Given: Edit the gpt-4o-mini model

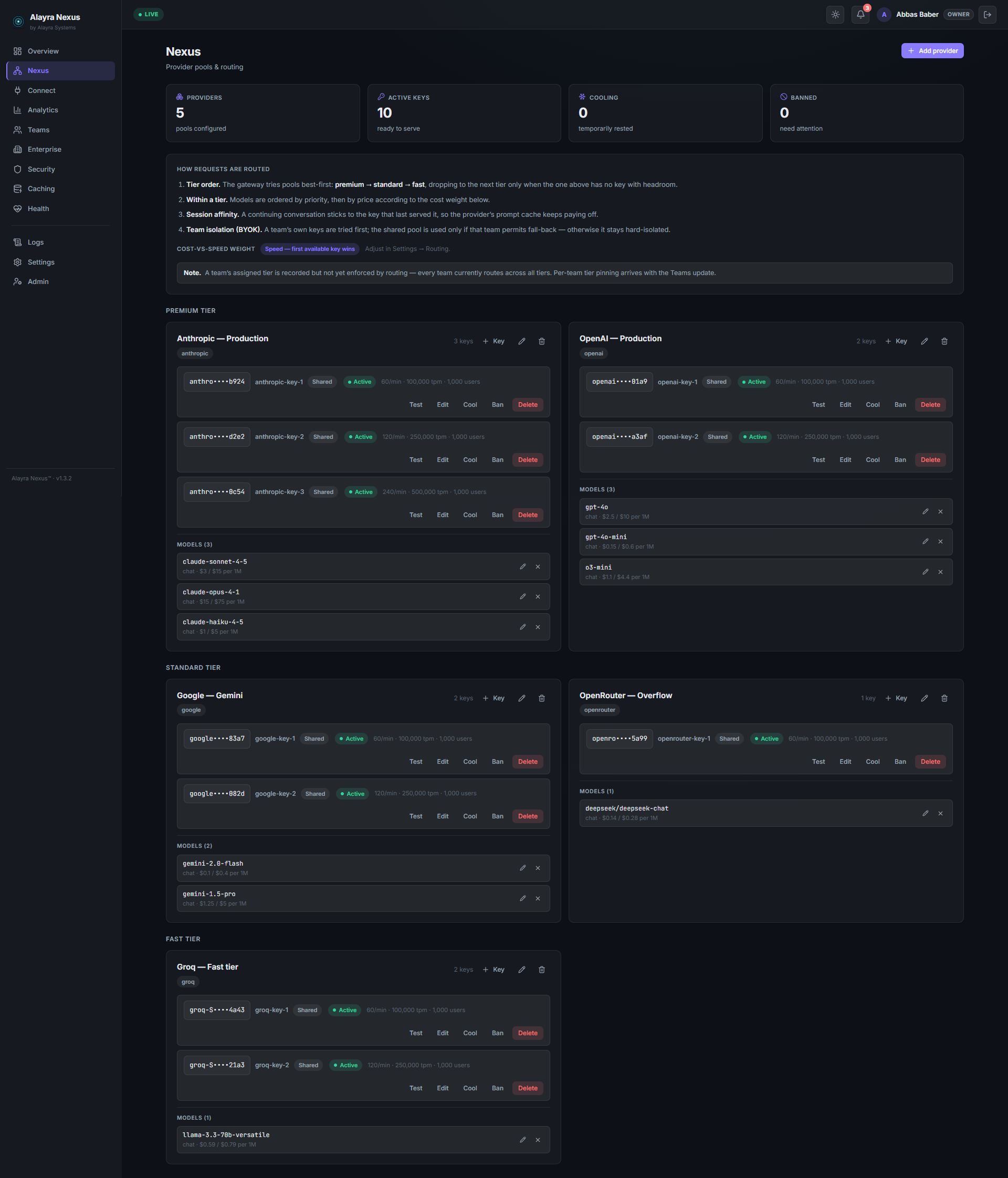Looking at the screenshot, I should [x=925, y=541].
